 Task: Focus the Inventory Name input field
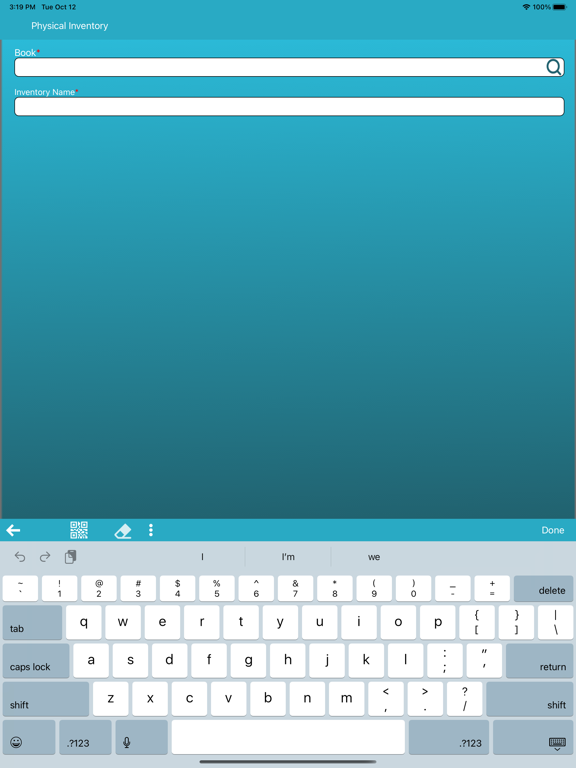click(x=289, y=106)
